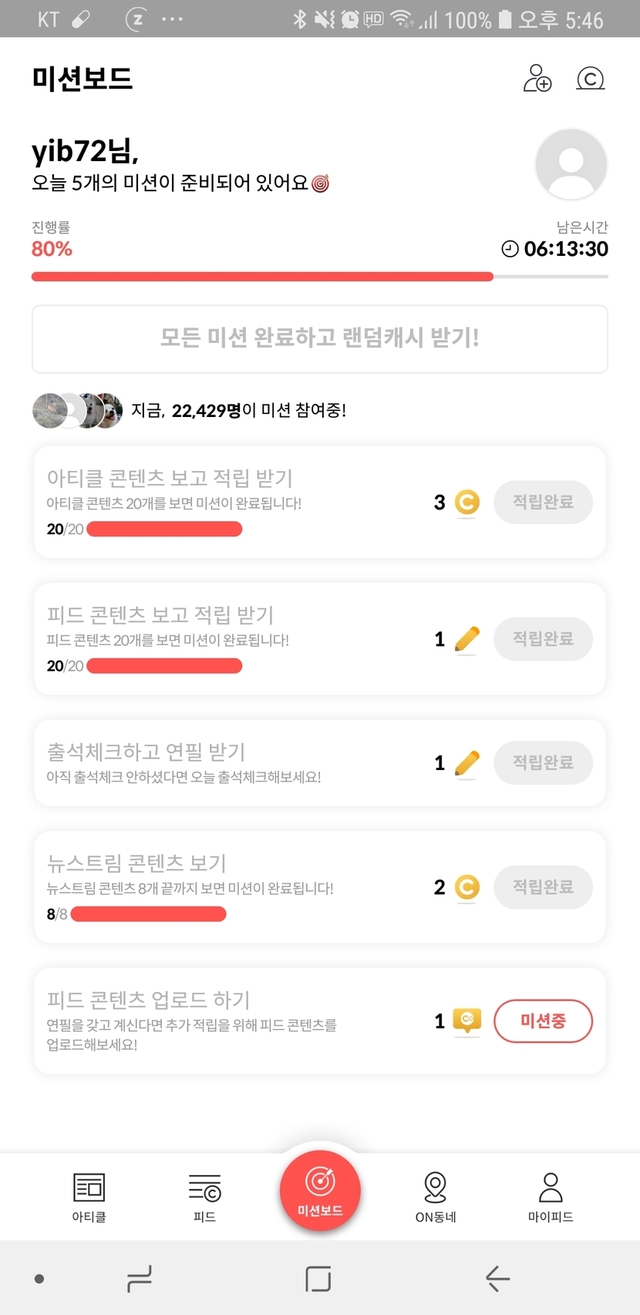Tap the add friend icon

[537, 79]
